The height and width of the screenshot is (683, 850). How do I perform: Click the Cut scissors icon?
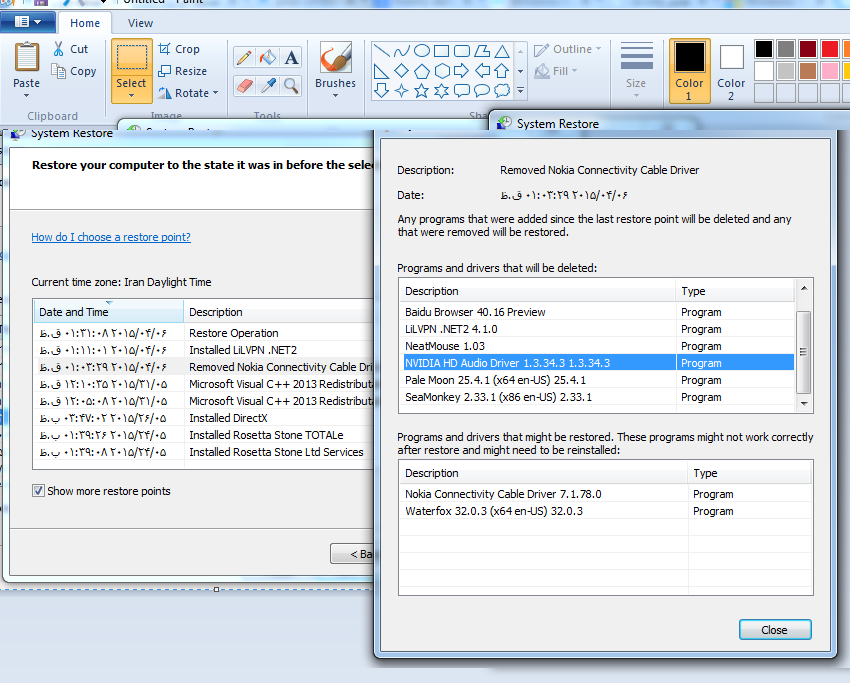pos(59,49)
